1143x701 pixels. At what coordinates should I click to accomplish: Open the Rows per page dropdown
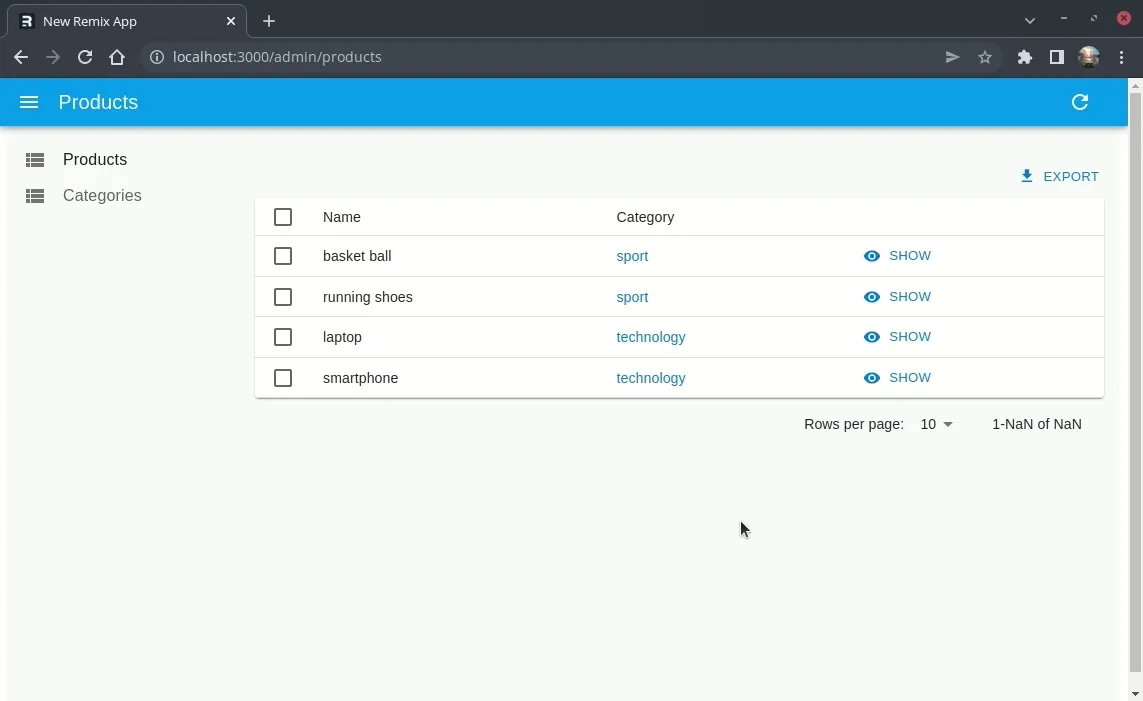pos(935,424)
